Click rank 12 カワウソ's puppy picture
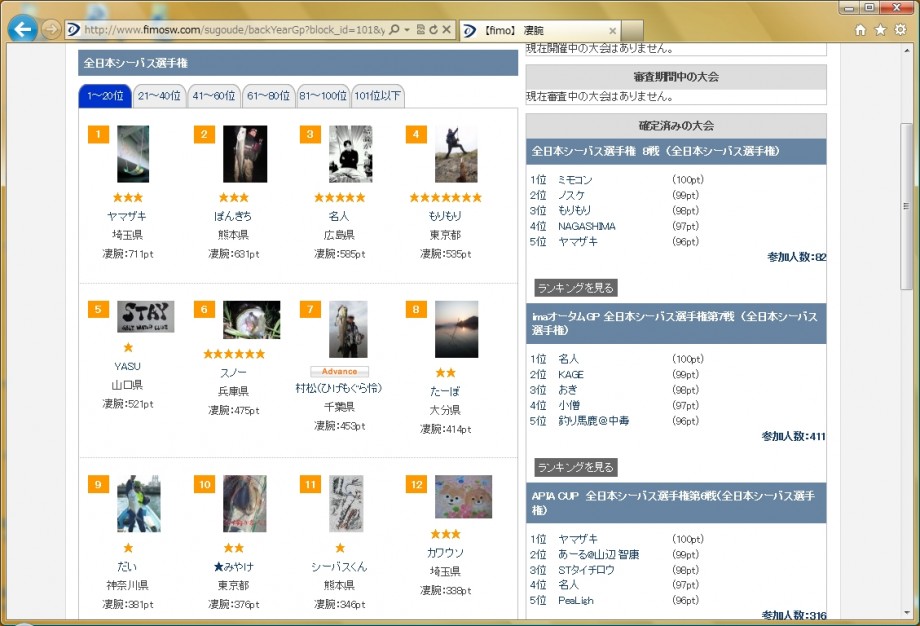Viewport: 920px width, 626px height. 464,496
